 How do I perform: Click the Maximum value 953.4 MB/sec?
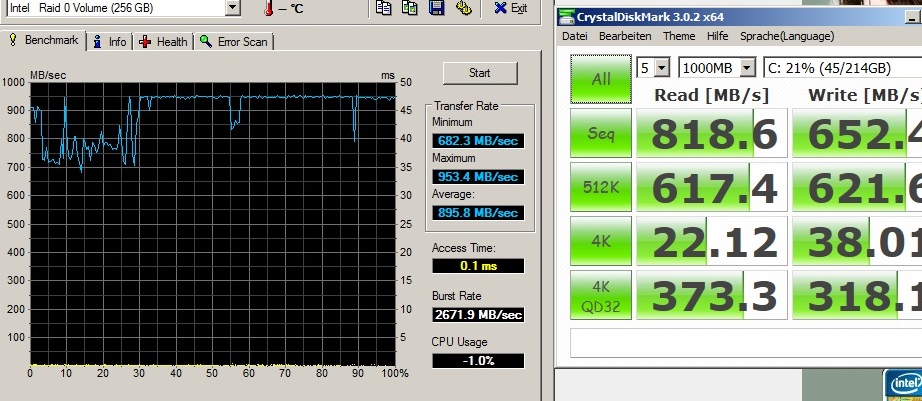coord(477,177)
